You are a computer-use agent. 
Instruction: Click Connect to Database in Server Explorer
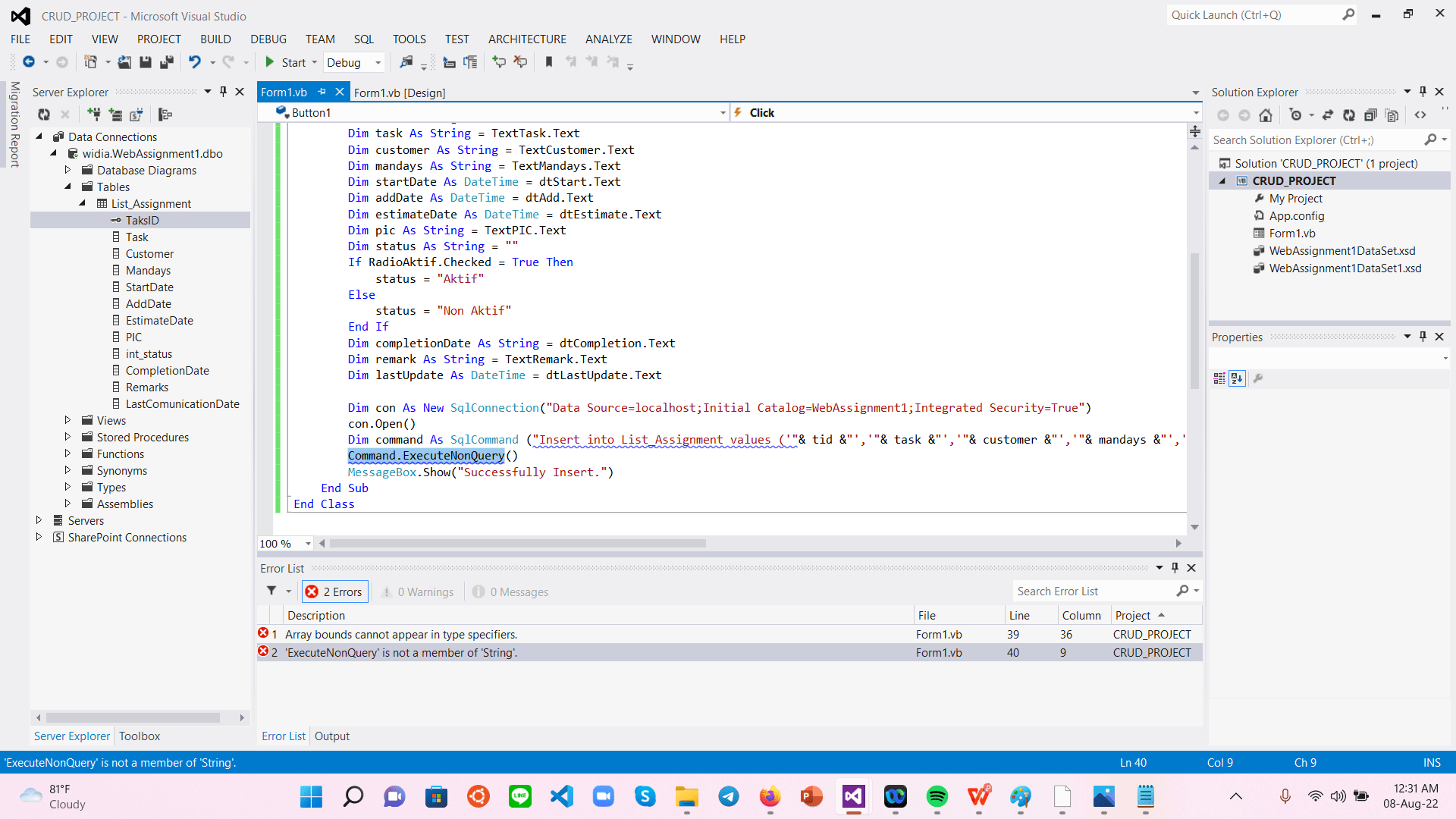94,115
